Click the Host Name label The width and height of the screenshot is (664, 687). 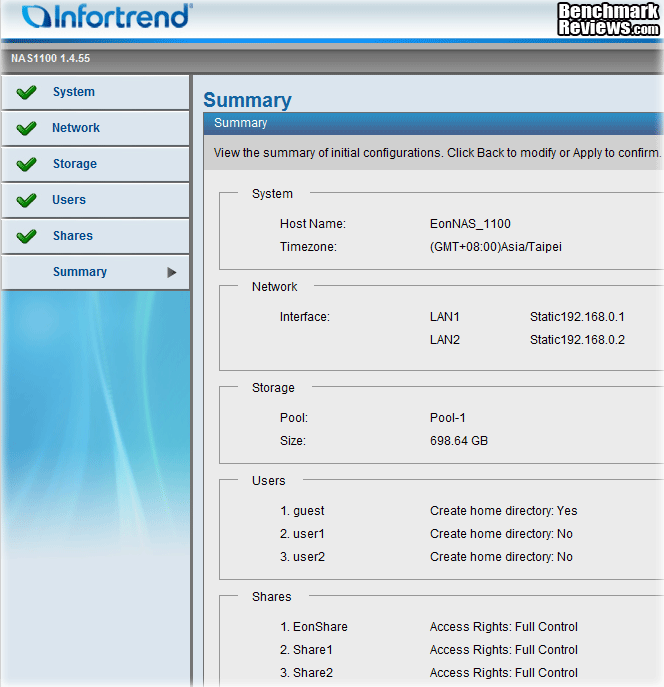(313, 224)
